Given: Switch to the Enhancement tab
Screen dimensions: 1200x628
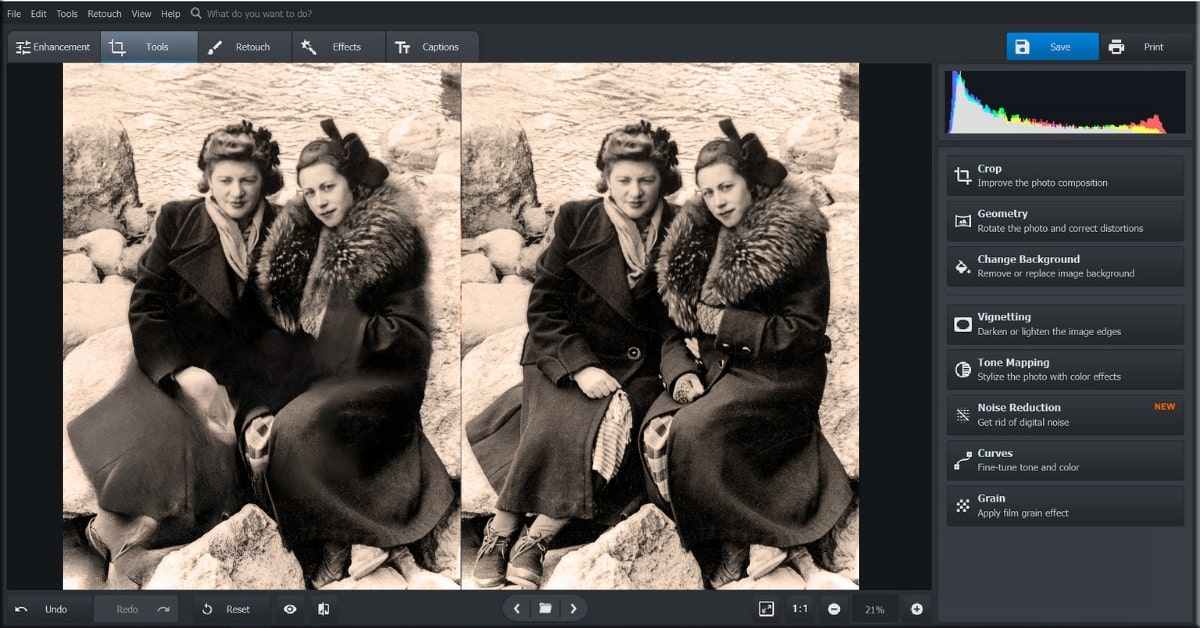Looking at the screenshot, I should click(x=53, y=47).
